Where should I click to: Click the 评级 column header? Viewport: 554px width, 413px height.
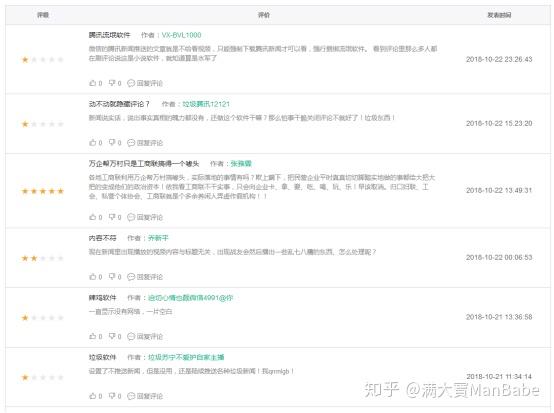pos(43,15)
